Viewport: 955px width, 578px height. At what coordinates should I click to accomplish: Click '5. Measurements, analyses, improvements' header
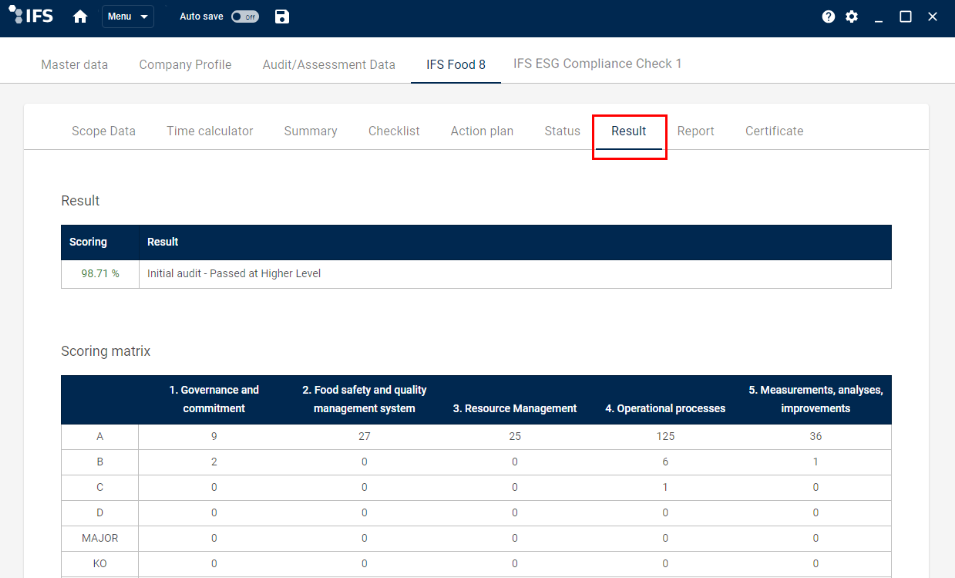816,399
